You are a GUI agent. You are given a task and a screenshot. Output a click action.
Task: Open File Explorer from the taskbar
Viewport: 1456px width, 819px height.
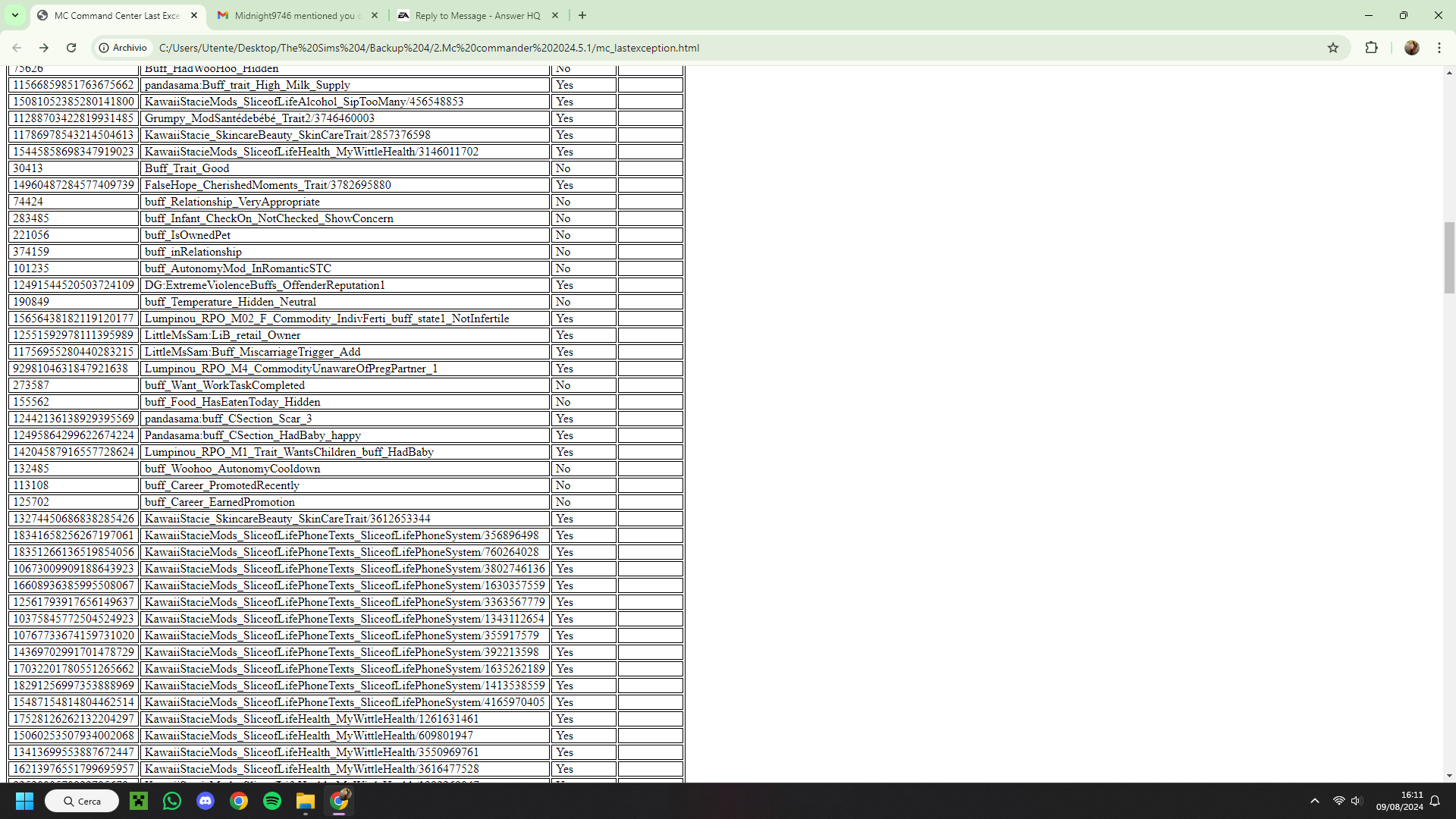[x=305, y=801]
